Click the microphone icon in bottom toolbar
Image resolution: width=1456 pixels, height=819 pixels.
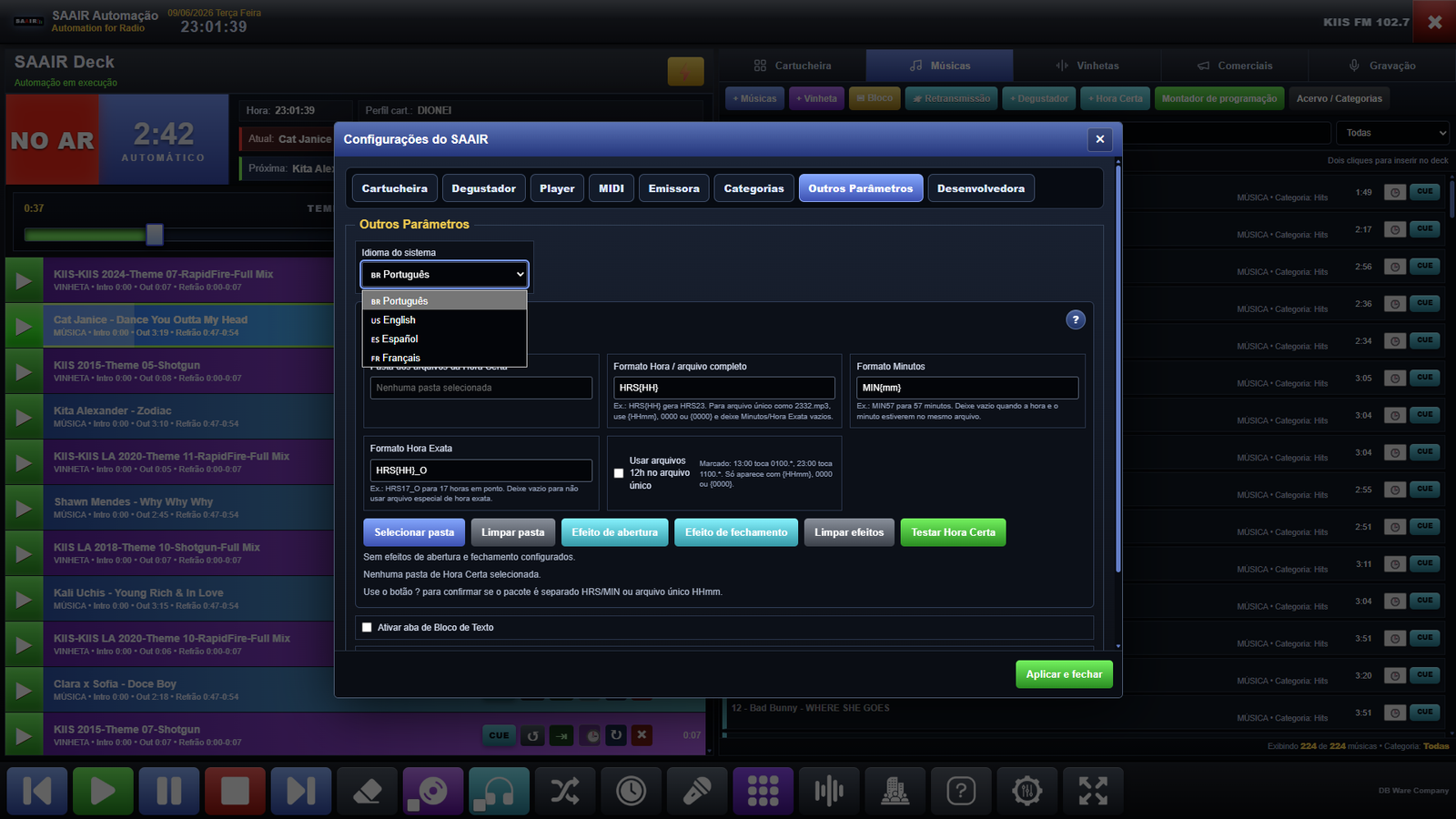(x=697, y=791)
